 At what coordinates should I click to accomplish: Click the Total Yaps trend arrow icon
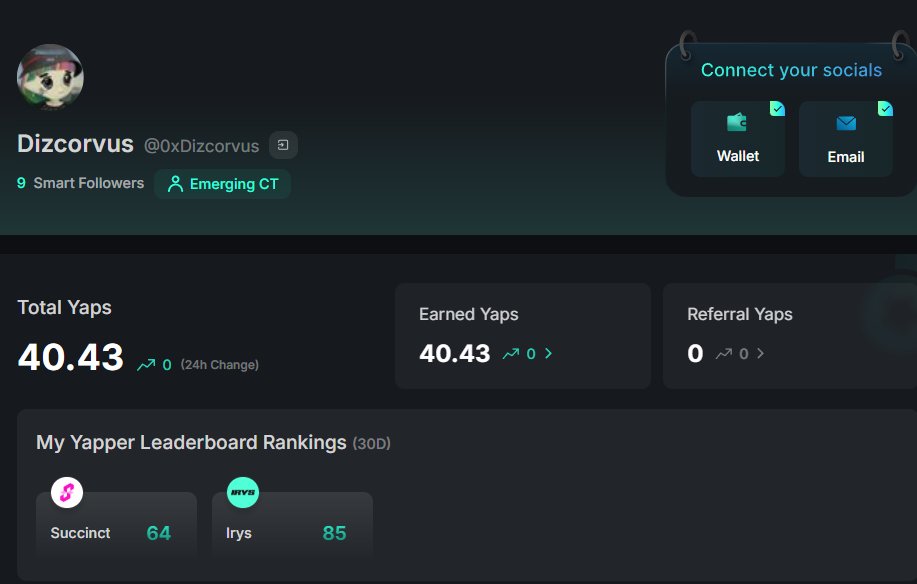146,365
